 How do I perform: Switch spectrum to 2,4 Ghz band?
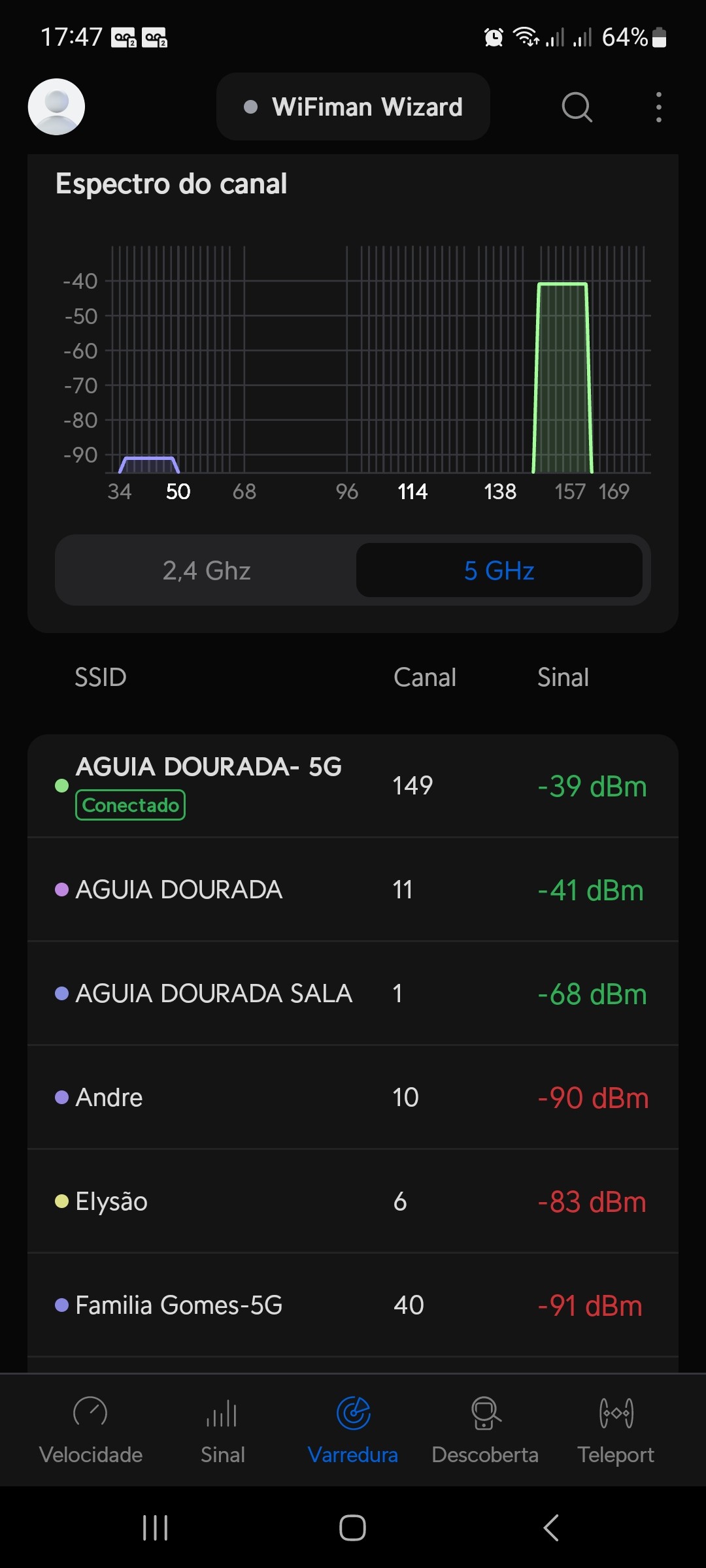tap(207, 570)
